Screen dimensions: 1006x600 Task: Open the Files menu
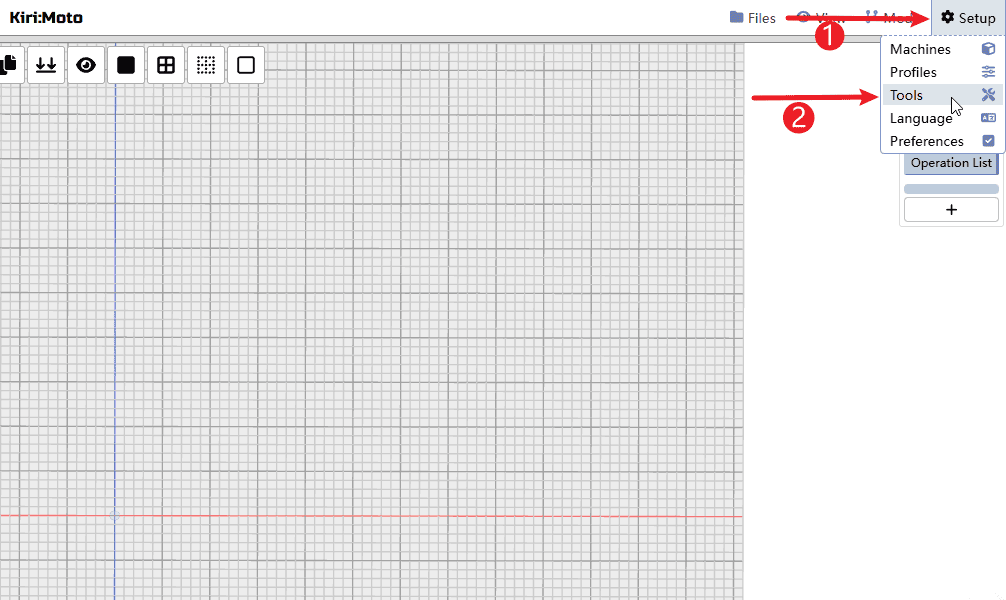[753, 18]
